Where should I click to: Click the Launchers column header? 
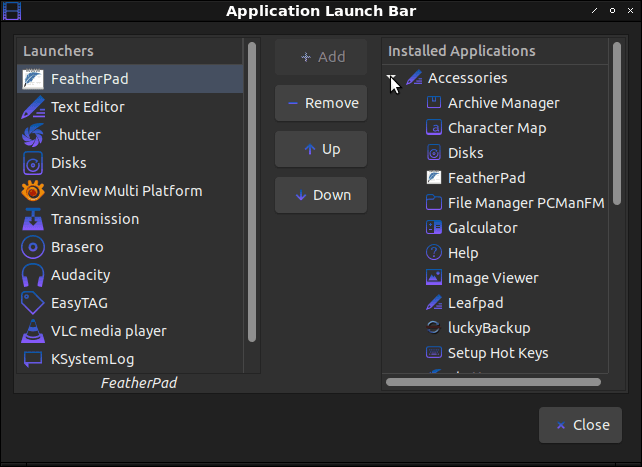click(130, 51)
